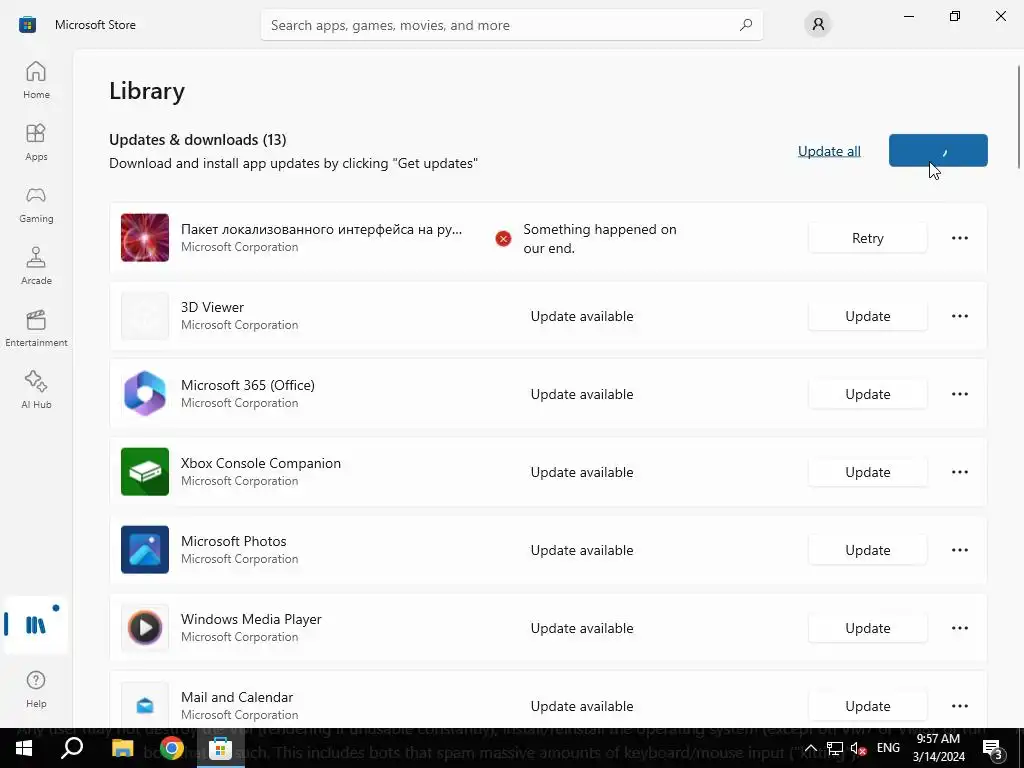Screen dimensions: 1024x768
Task: Open the Xbox Console Companion title text
Action: 261,463
